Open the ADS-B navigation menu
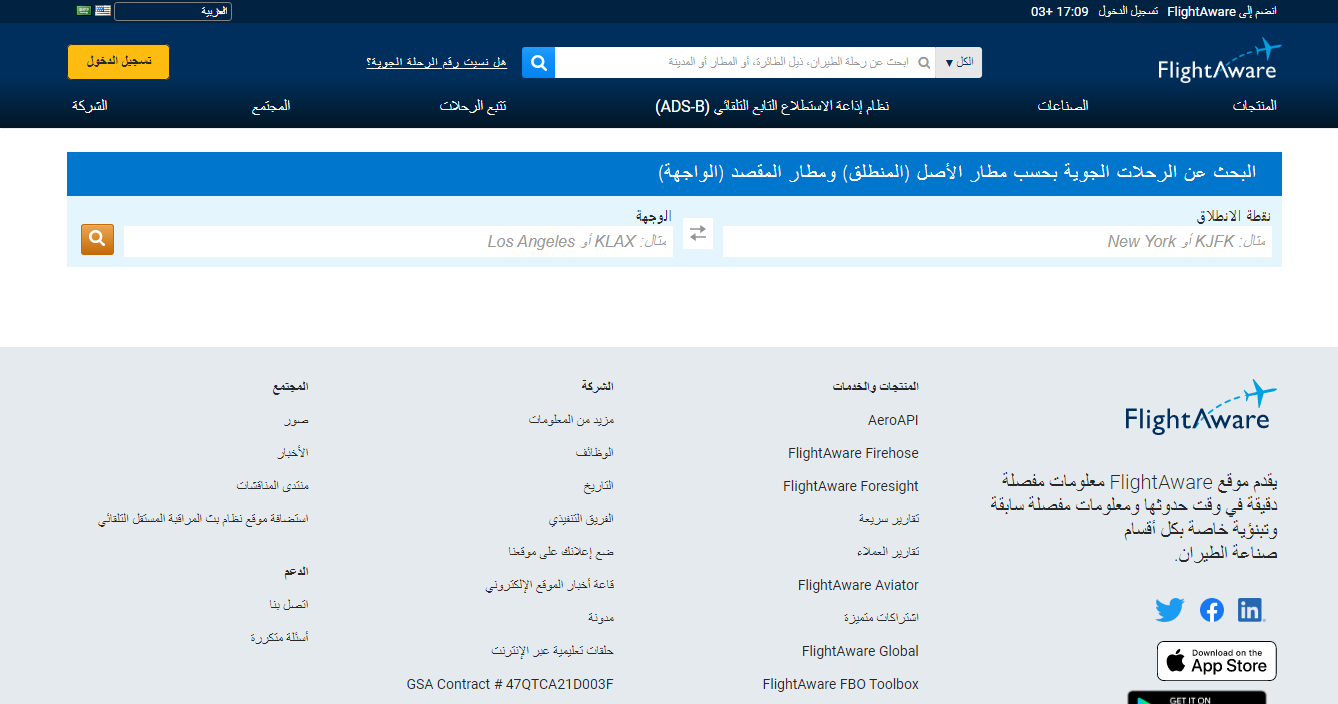 pos(773,106)
